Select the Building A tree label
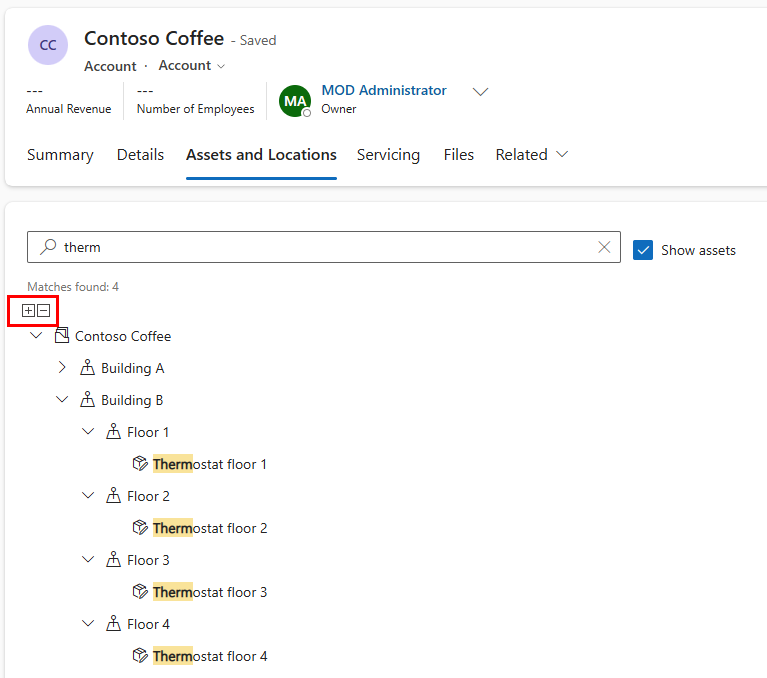767x678 pixels. coord(133,368)
